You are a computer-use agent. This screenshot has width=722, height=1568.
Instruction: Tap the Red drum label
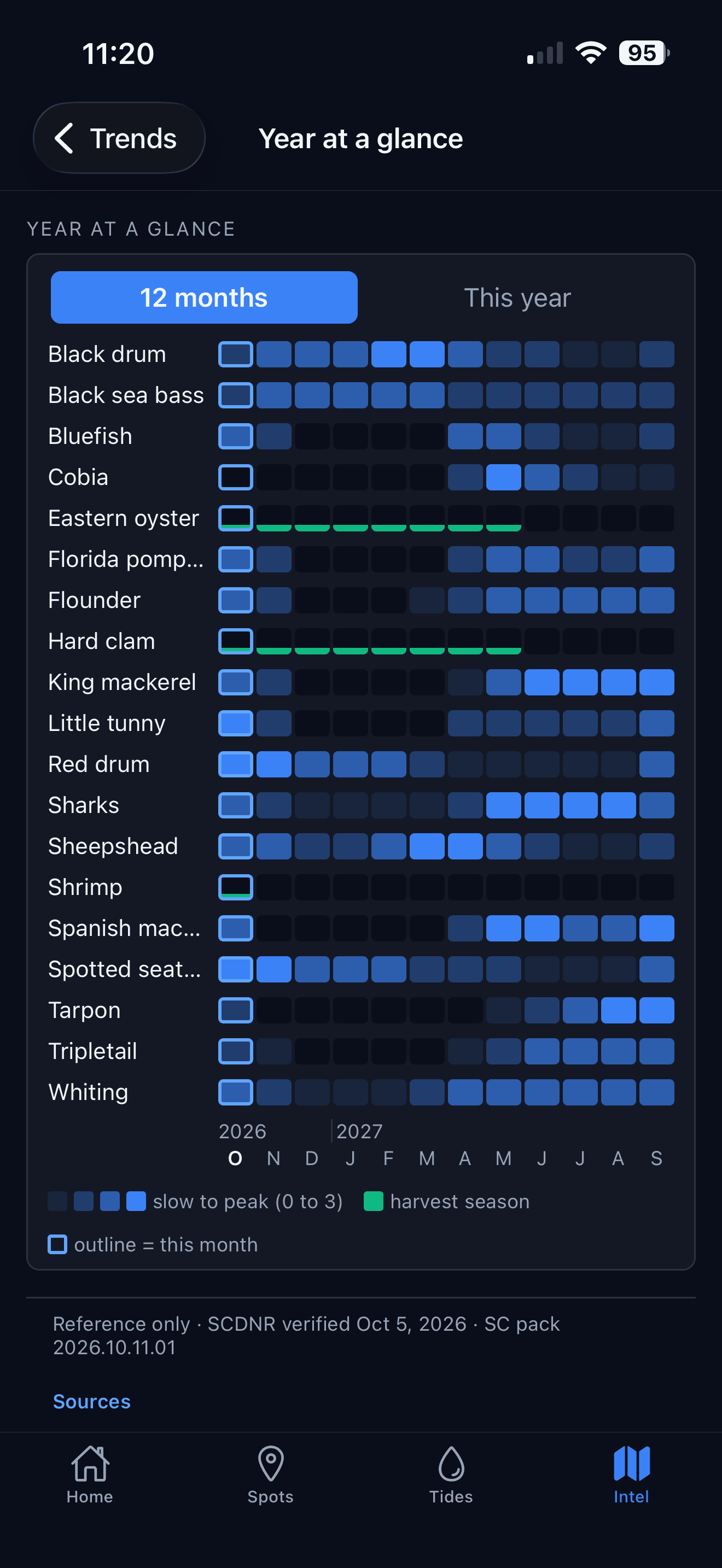click(99, 764)
